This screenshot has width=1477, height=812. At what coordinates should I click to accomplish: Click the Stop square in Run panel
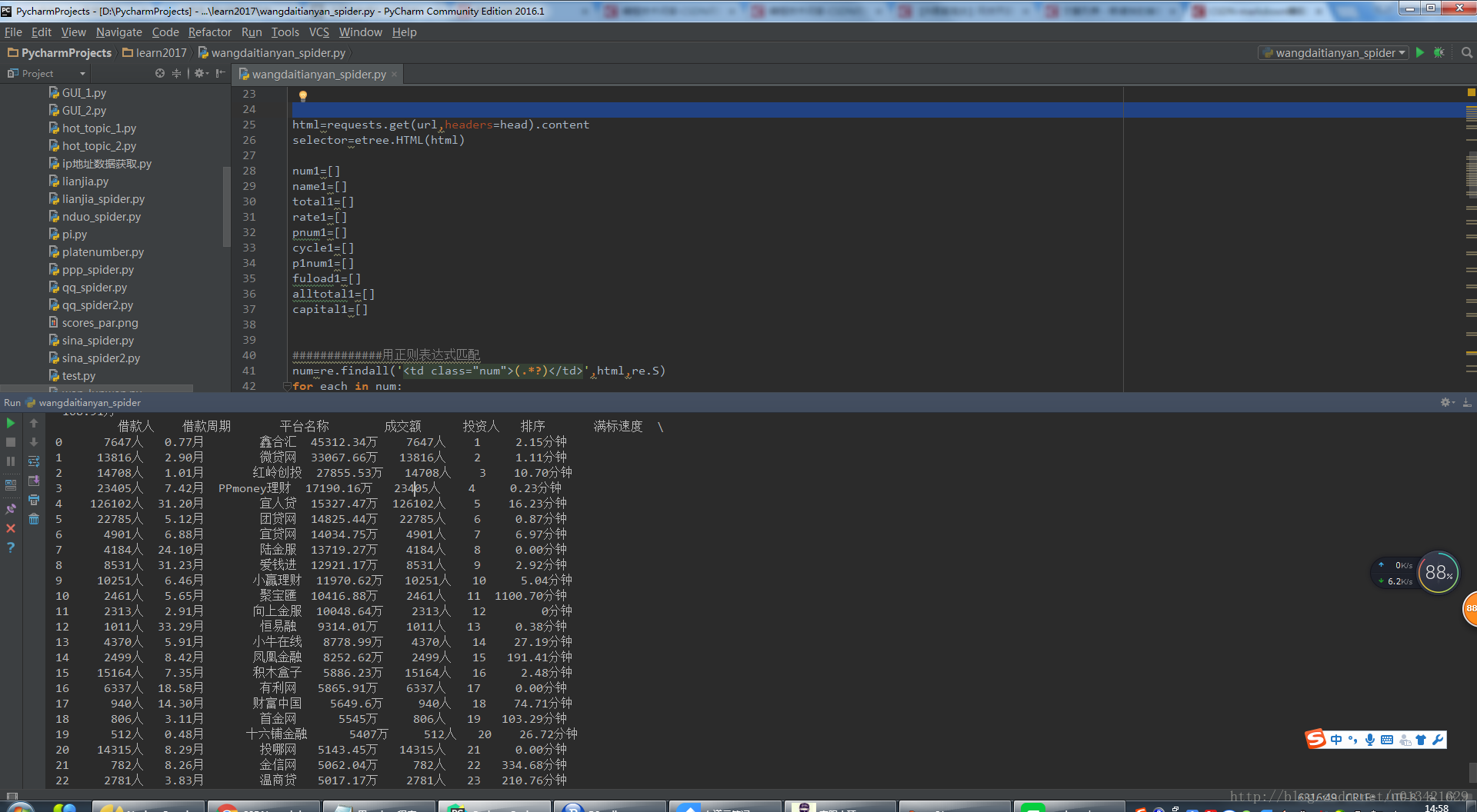(11, 442)
